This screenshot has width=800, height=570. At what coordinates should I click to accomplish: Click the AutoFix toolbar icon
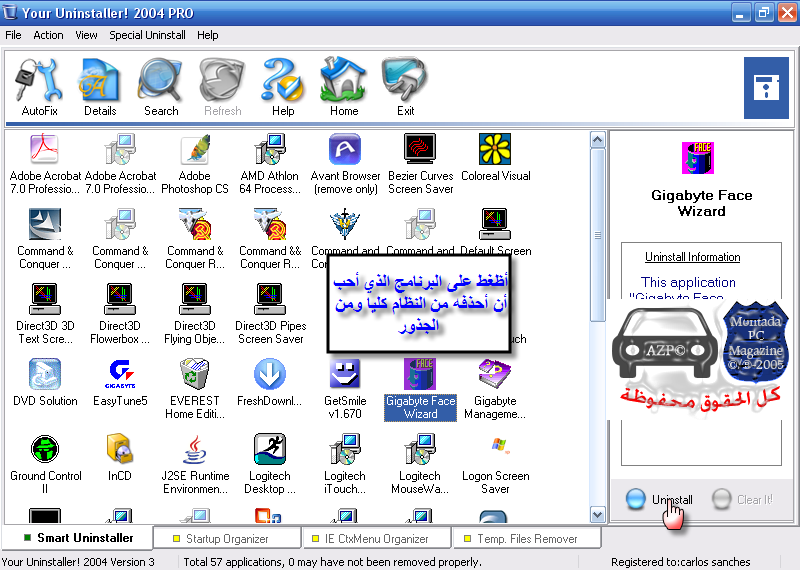pos(40,87)
